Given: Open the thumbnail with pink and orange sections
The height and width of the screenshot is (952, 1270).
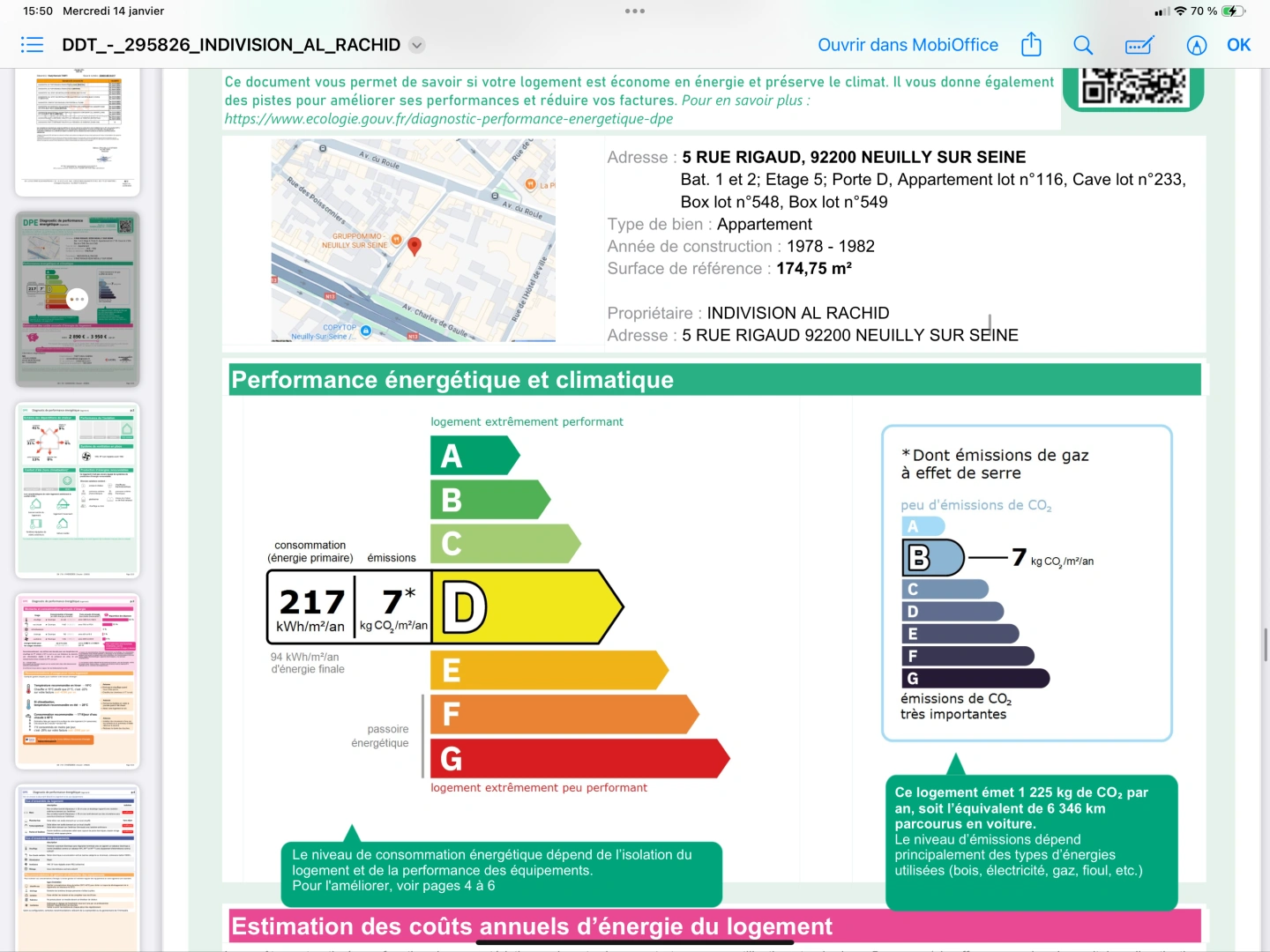Looking at the screenshot, I should (78, 681).
